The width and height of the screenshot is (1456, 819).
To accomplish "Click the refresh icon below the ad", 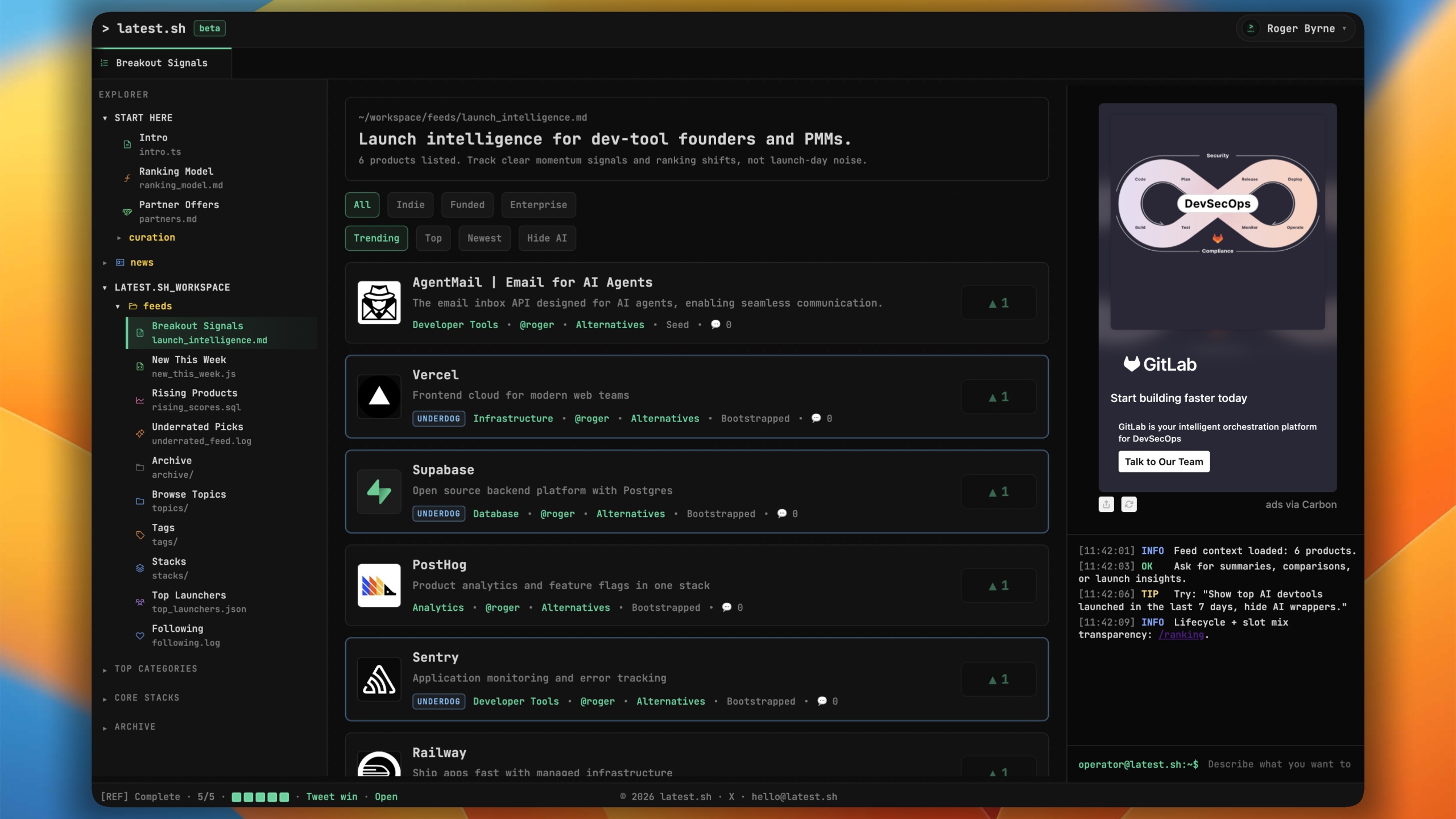I will 1128,504.
